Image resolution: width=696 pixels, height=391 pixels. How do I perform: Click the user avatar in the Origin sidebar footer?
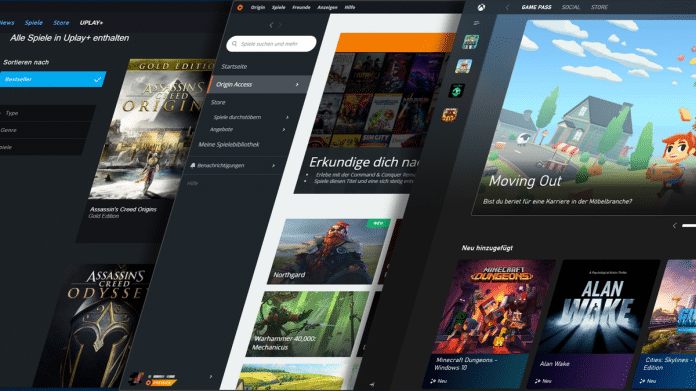click(x=136, y=378)
